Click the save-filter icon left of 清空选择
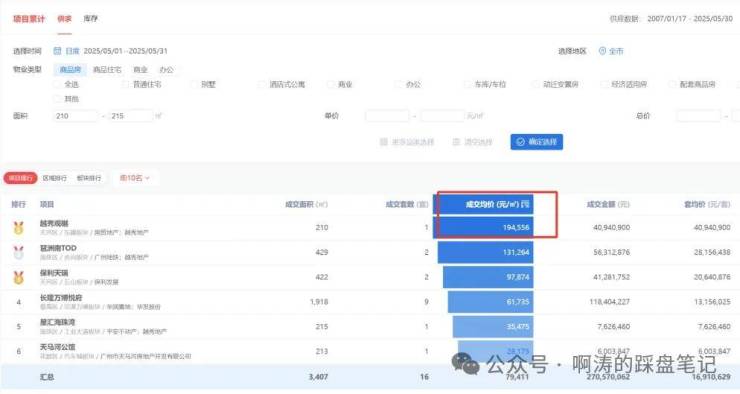The height and width of the screenshot is (394, 740). 384,142
